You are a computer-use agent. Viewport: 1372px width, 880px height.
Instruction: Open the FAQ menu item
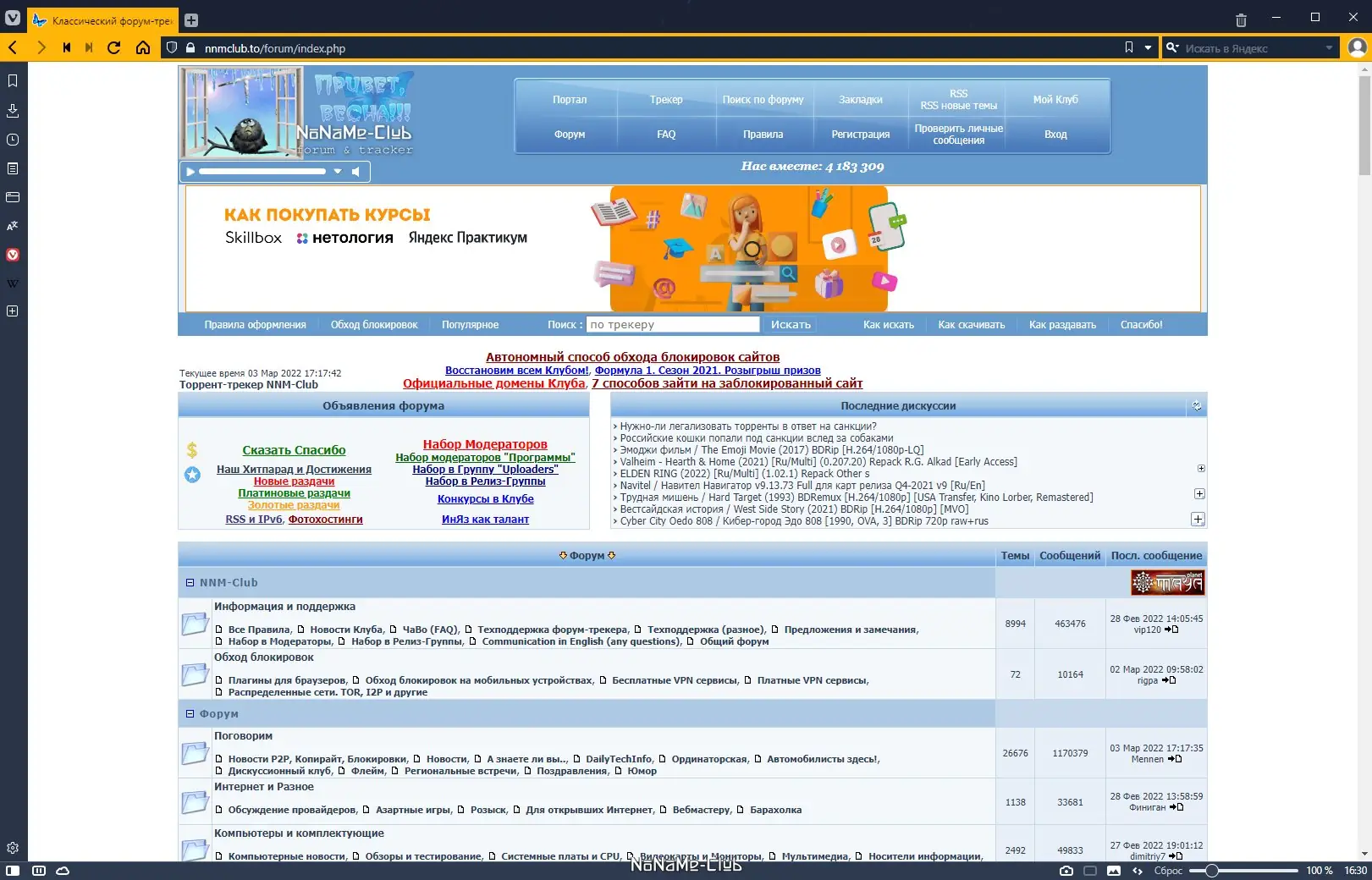coord(666,135)
